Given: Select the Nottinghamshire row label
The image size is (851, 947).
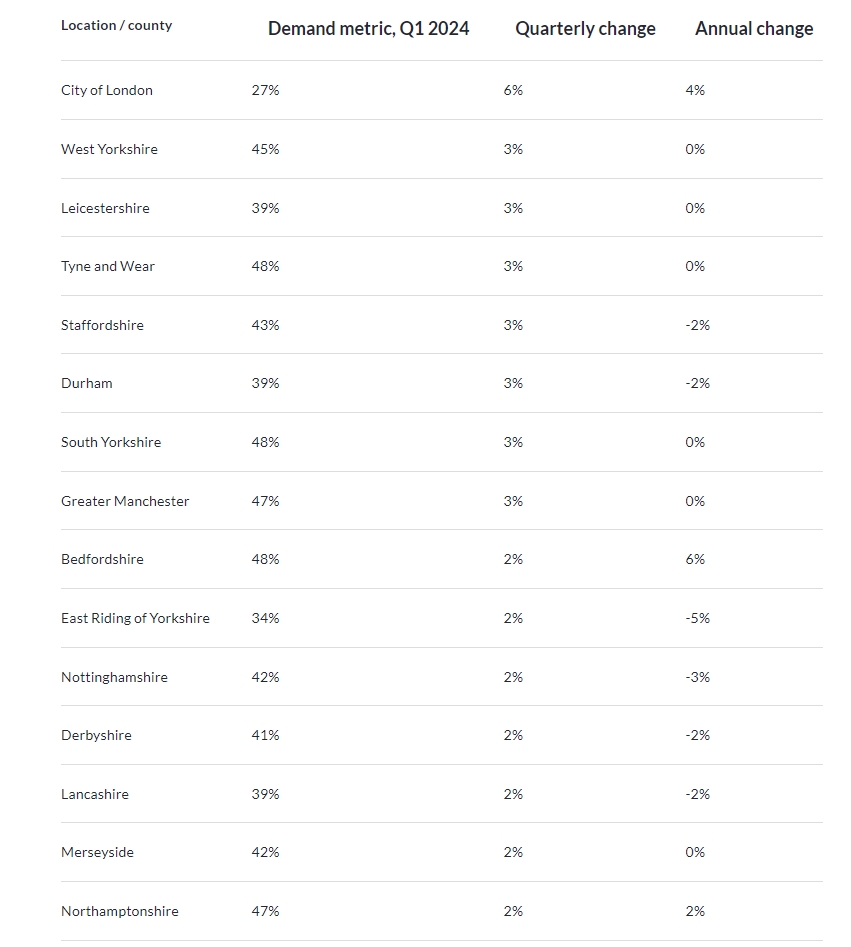Looking at the screenshot, I should coord(114,677).
